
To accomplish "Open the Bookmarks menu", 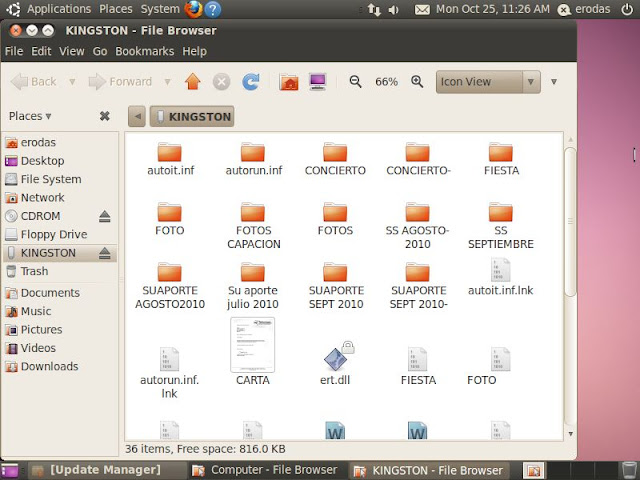I will click(x=144, y=51).
